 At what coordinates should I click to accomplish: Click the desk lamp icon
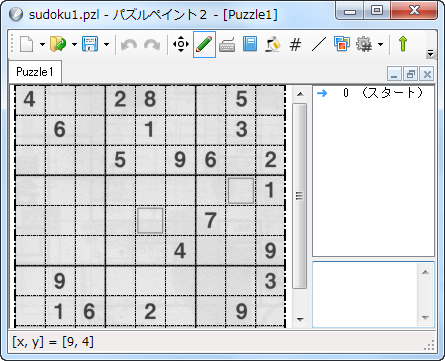click(x=273, y=44)
